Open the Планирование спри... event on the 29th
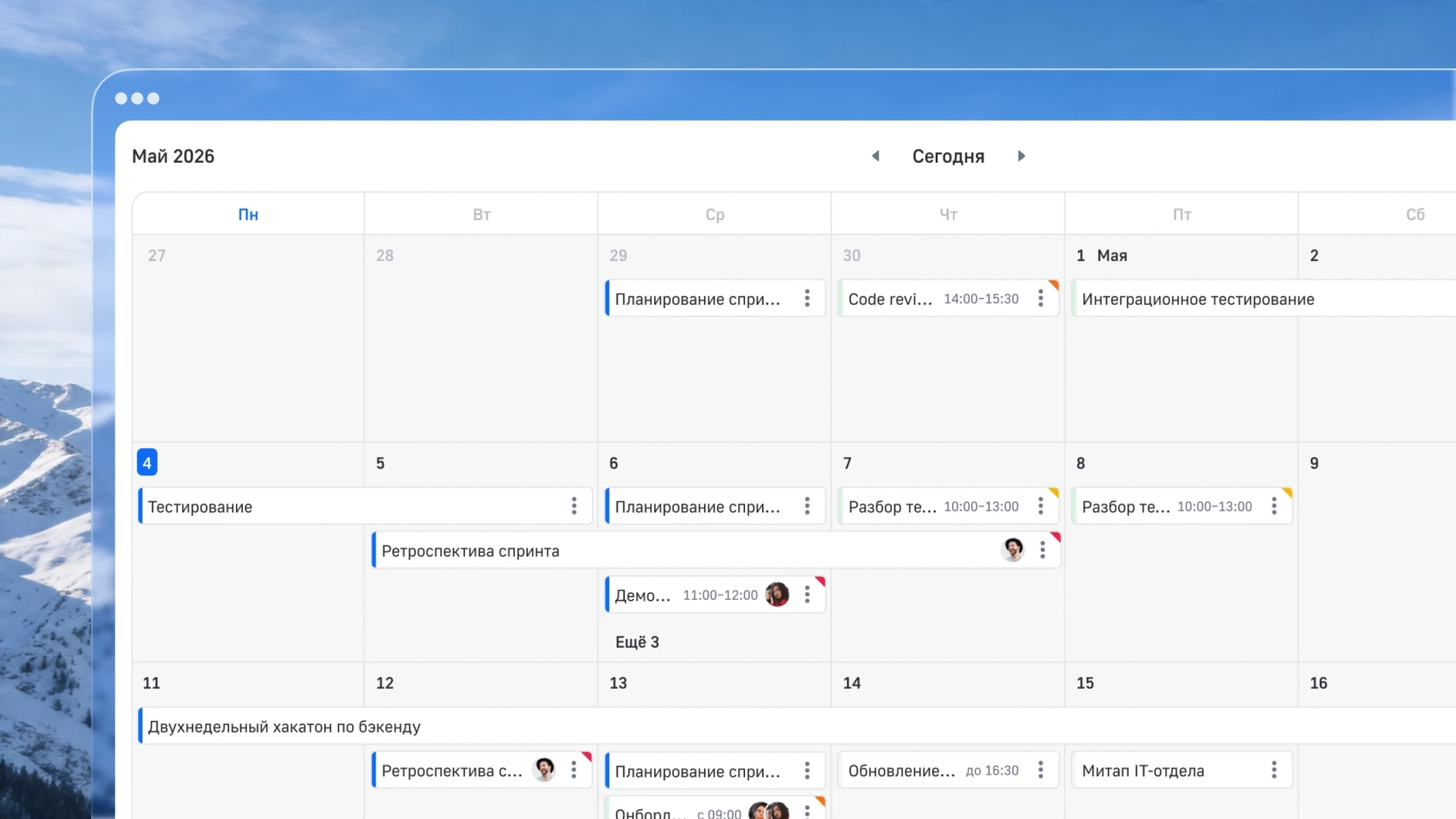Screen dimensions: 1456x819 point(715,298)
